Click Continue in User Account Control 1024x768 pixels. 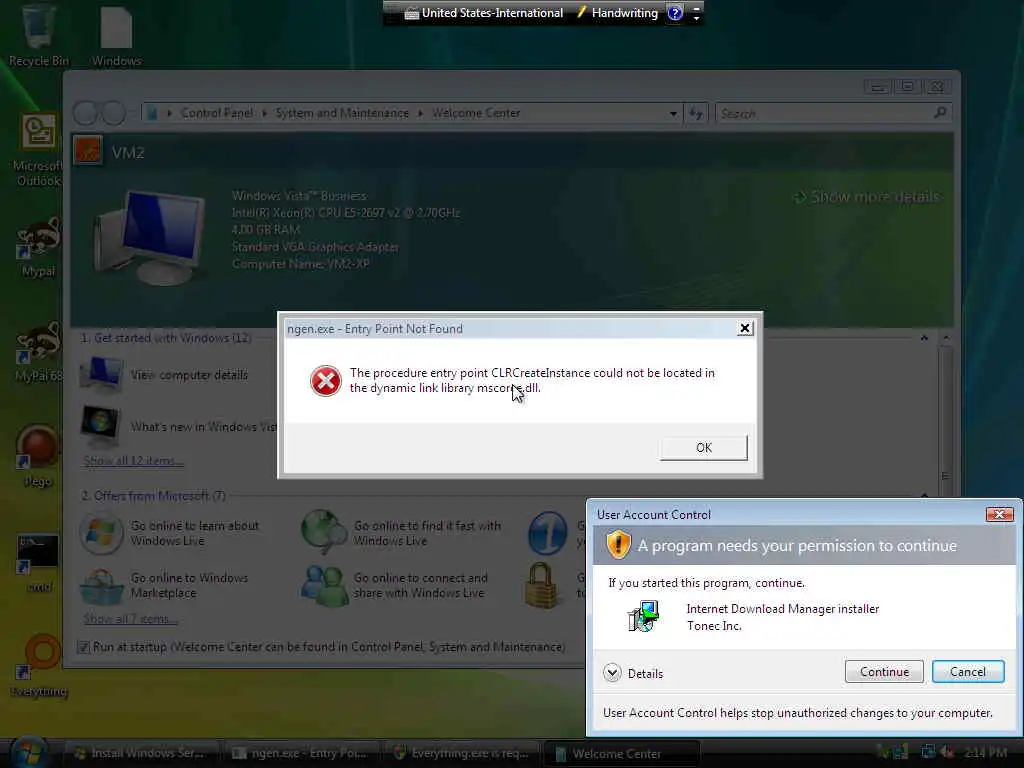884,672
